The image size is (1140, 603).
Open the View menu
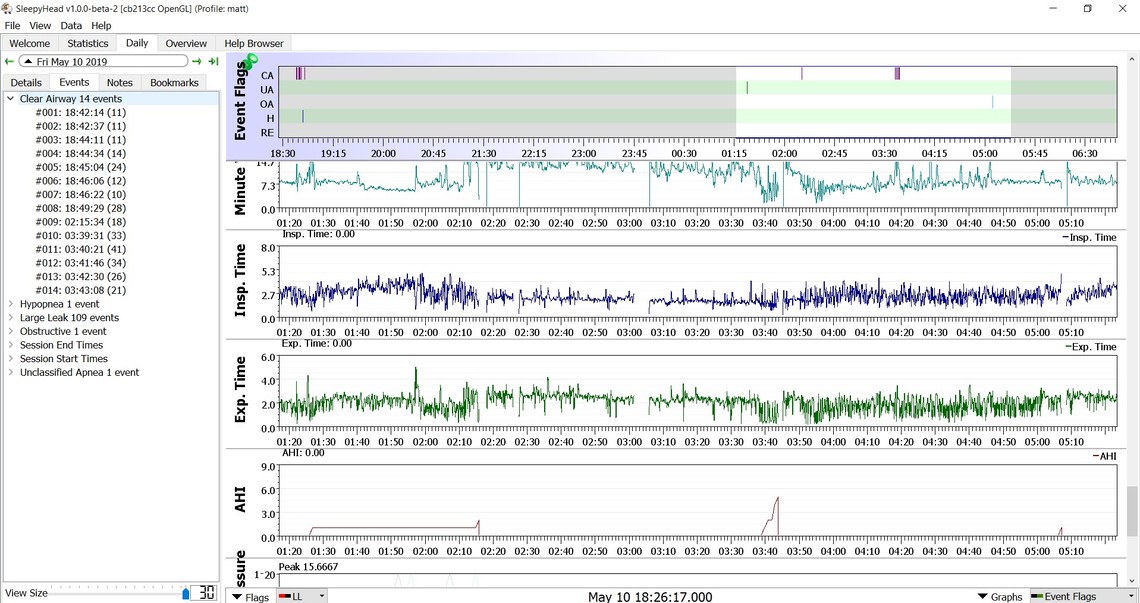[40, 25]
